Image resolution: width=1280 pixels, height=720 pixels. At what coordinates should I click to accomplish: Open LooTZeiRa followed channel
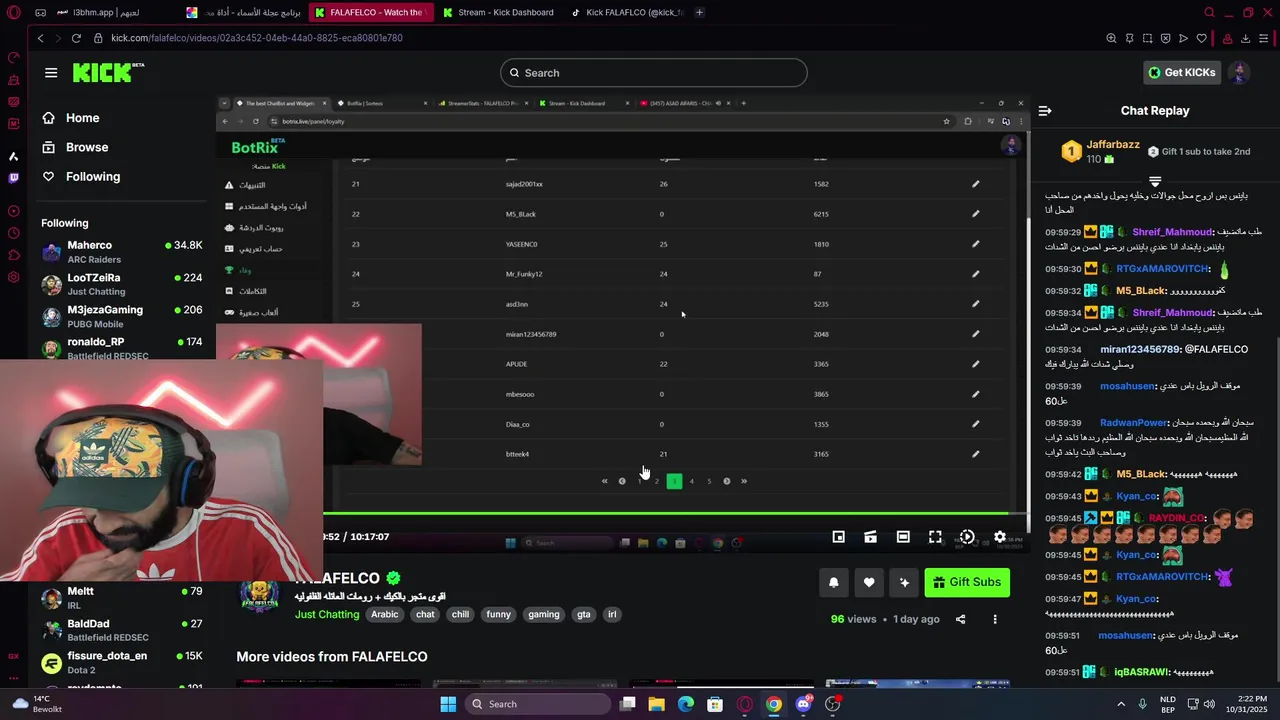[122, 284]
